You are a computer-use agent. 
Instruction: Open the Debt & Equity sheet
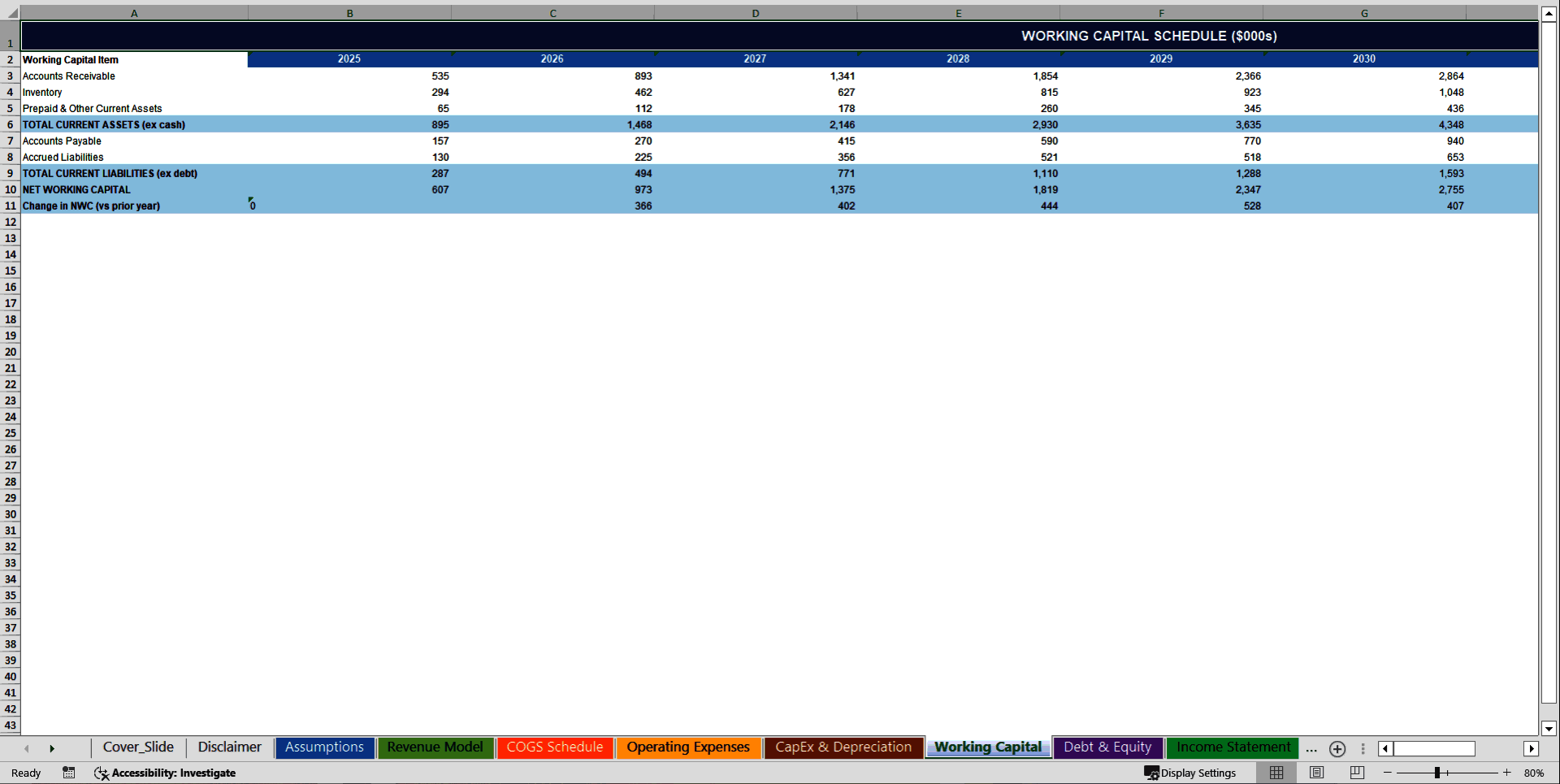[x=1107, y=747]
